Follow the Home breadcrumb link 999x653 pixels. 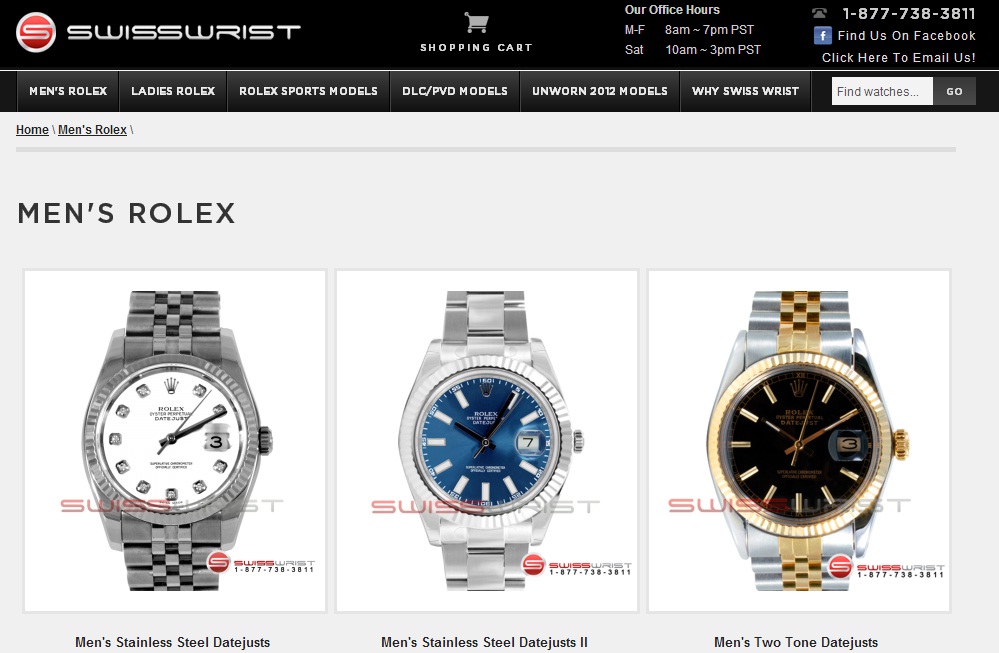pyautogui.click(x=32, y=129)
